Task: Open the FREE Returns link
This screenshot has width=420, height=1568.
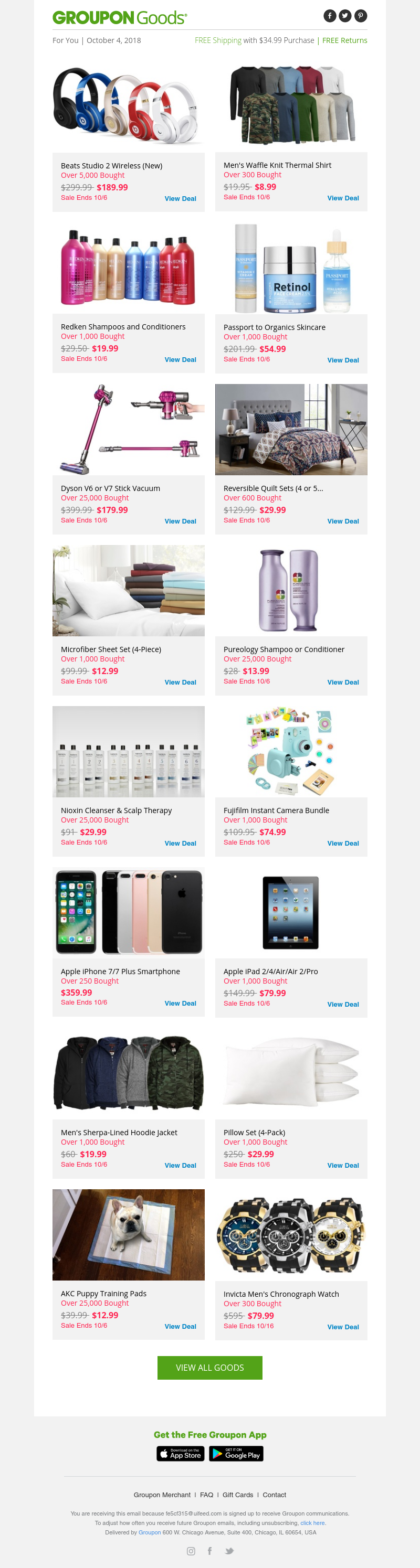Action: click(x=344, y=40)
